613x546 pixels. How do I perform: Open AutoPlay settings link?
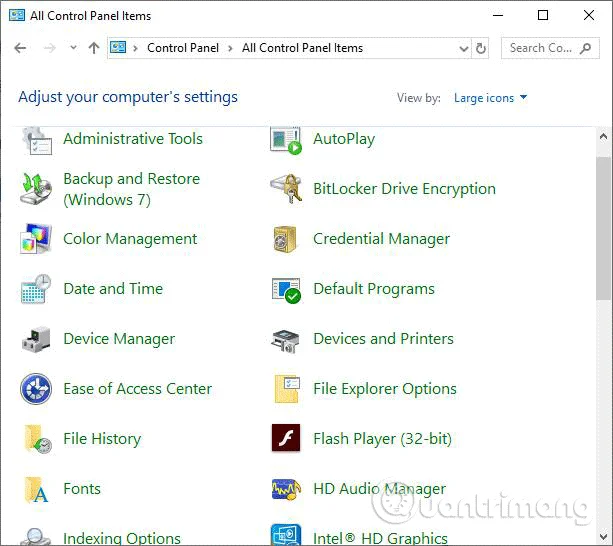[344, 139]
